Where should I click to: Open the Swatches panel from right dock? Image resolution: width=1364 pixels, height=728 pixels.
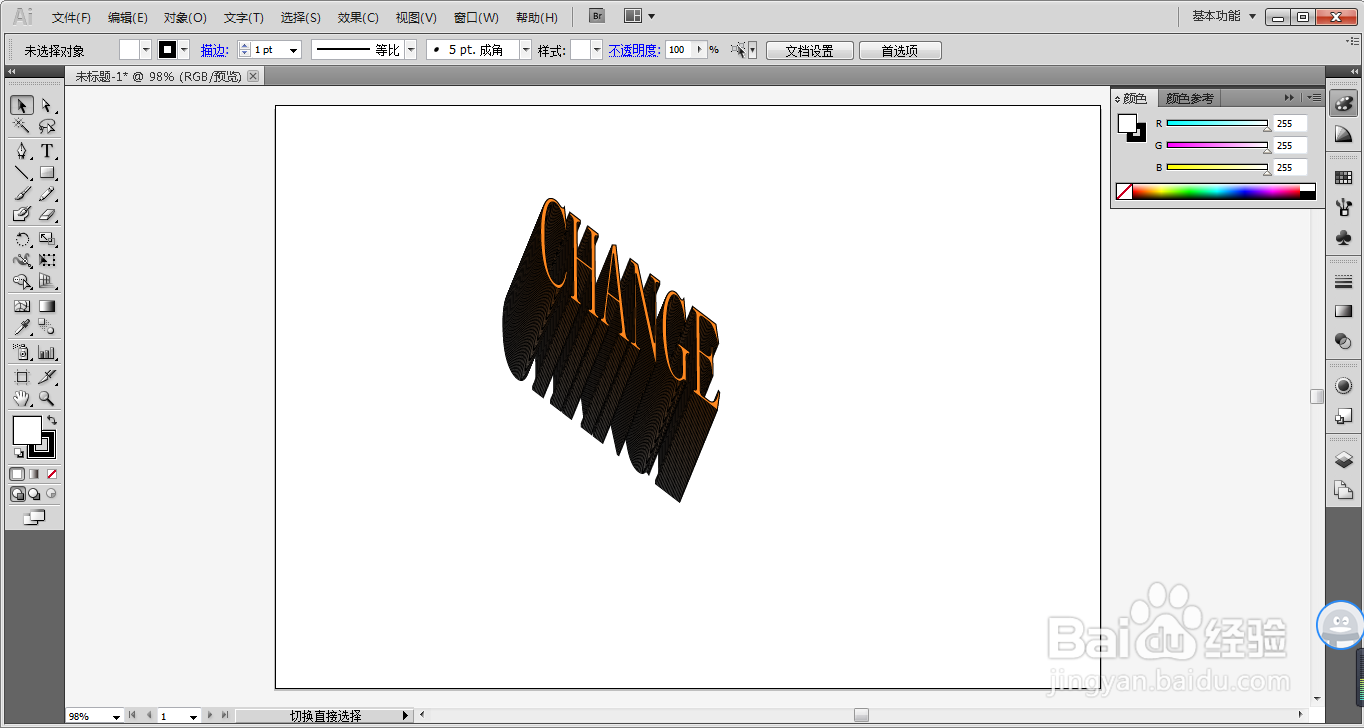1343,178
